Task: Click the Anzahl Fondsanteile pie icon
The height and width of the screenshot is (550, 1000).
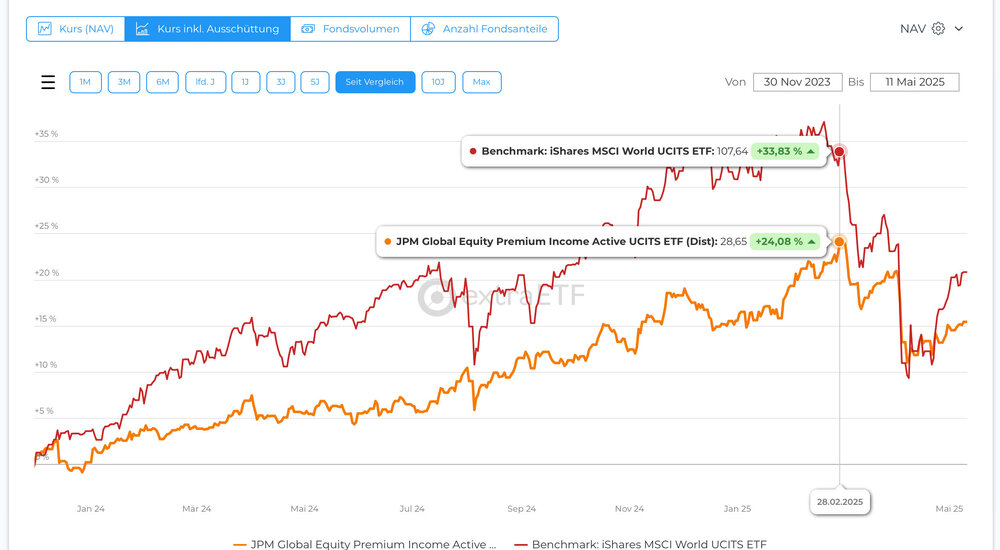Action: pyautogui.click(x=428, y=29)
